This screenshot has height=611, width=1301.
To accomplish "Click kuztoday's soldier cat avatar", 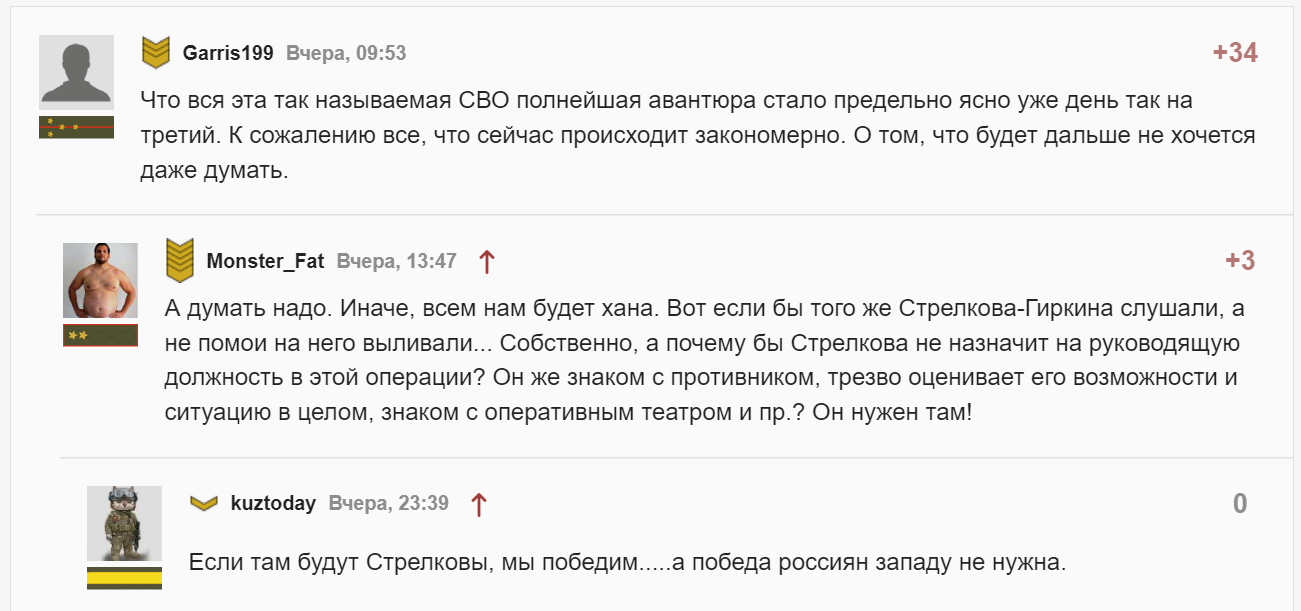I will coord(124,523).
